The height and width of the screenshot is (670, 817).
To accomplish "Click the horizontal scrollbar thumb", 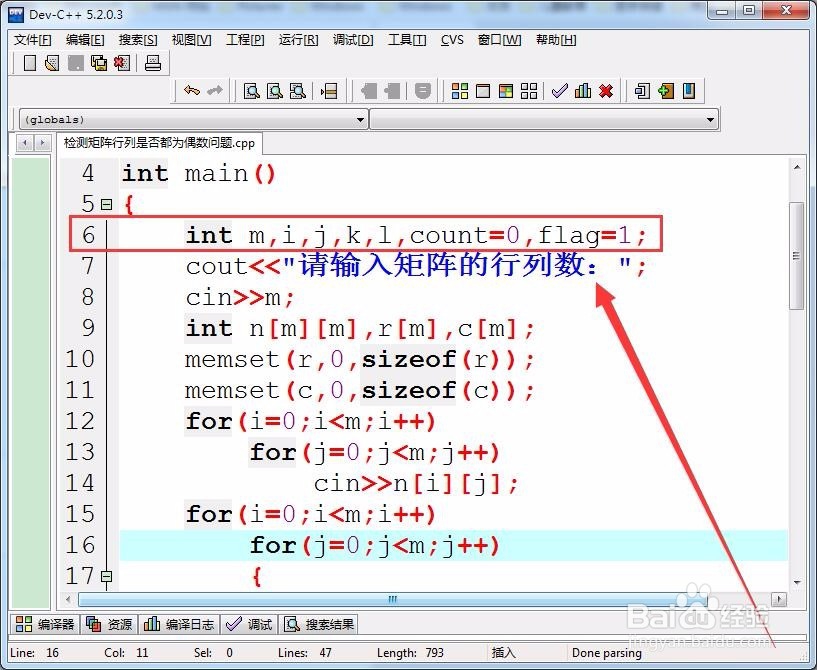I will [x=392, y=599].
